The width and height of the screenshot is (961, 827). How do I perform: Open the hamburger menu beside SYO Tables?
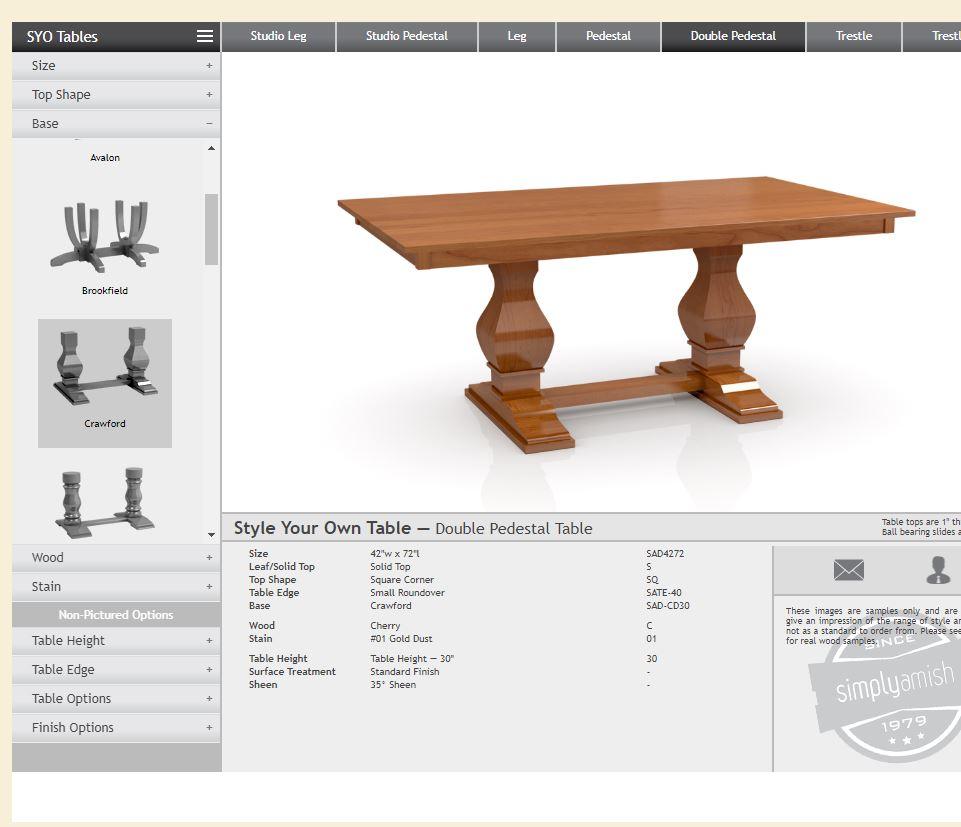(x=205, y=36)
